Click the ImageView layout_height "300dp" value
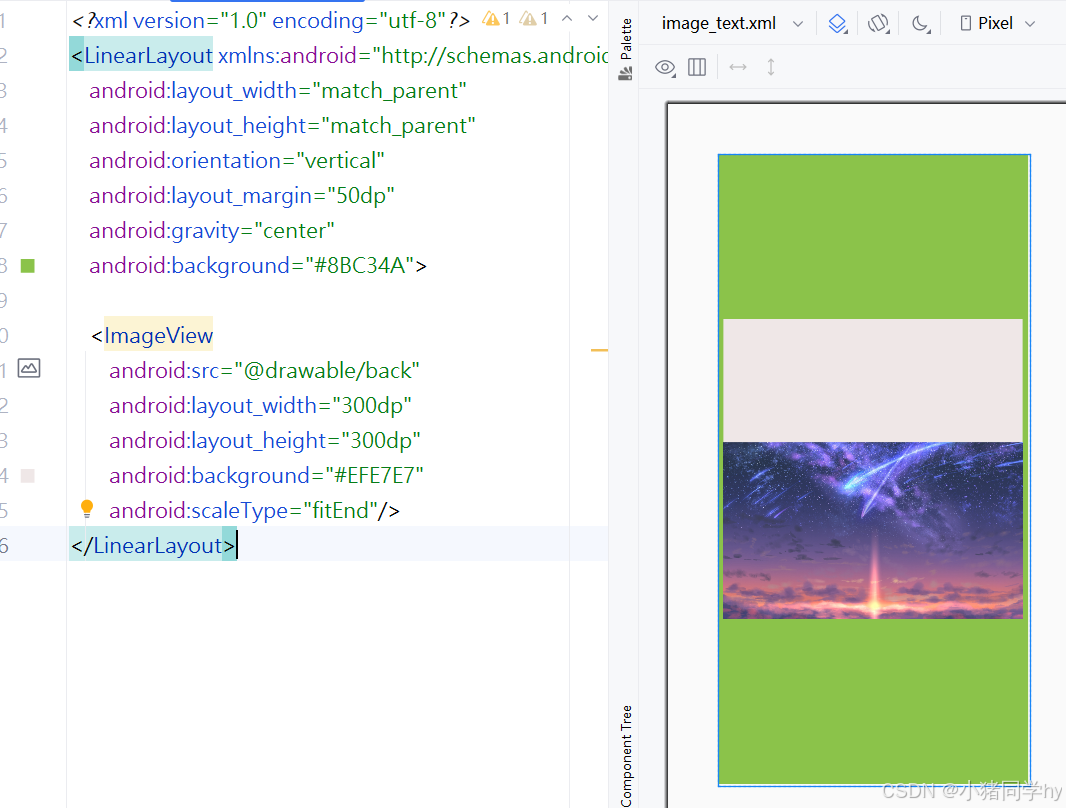Image resolution: width=1066 pixels, height=808 pixels. 381,440
